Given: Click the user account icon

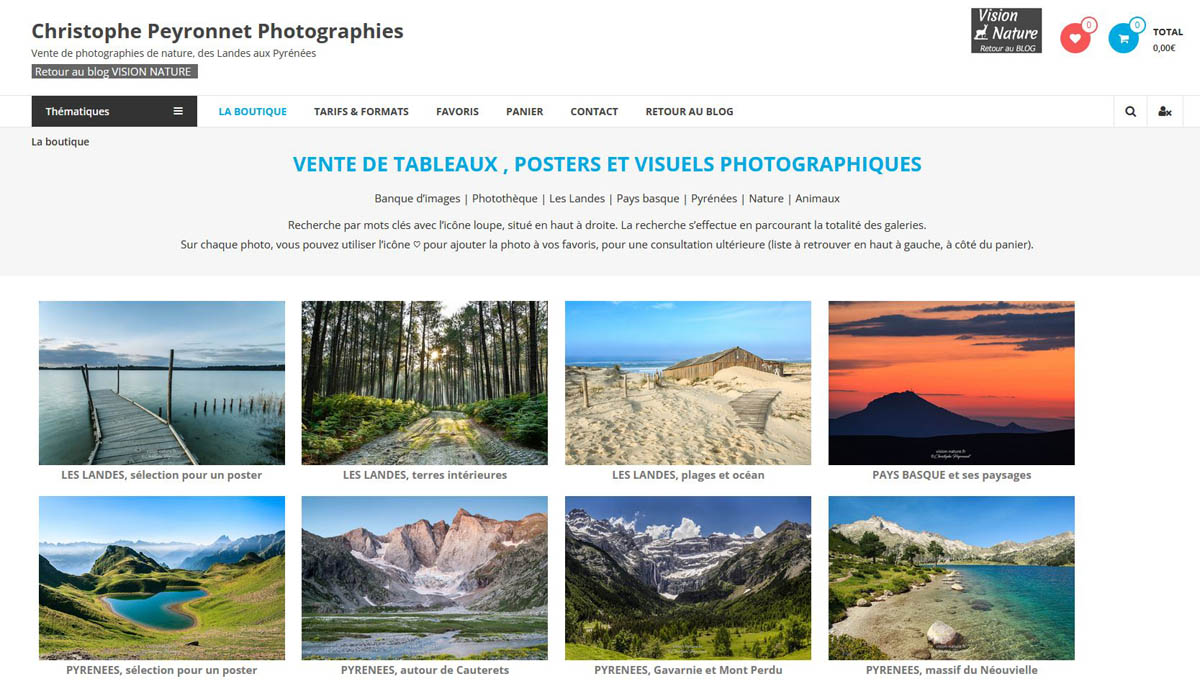Looking at the screenshot, I should tap(1165, 111).
